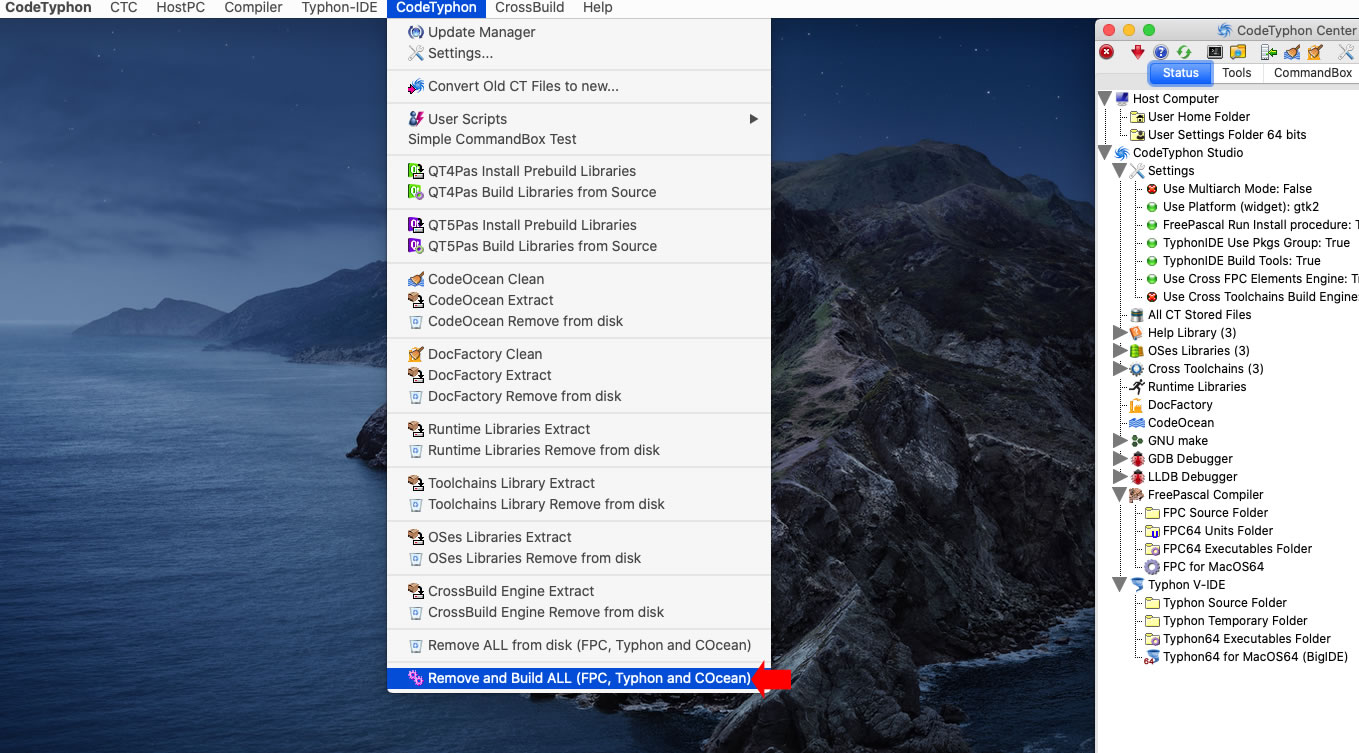The height and width of the screenshot is (753, 1359).
Task: Collapse the FreePascal Compiler tree node
Action: tap(1120, 495)
